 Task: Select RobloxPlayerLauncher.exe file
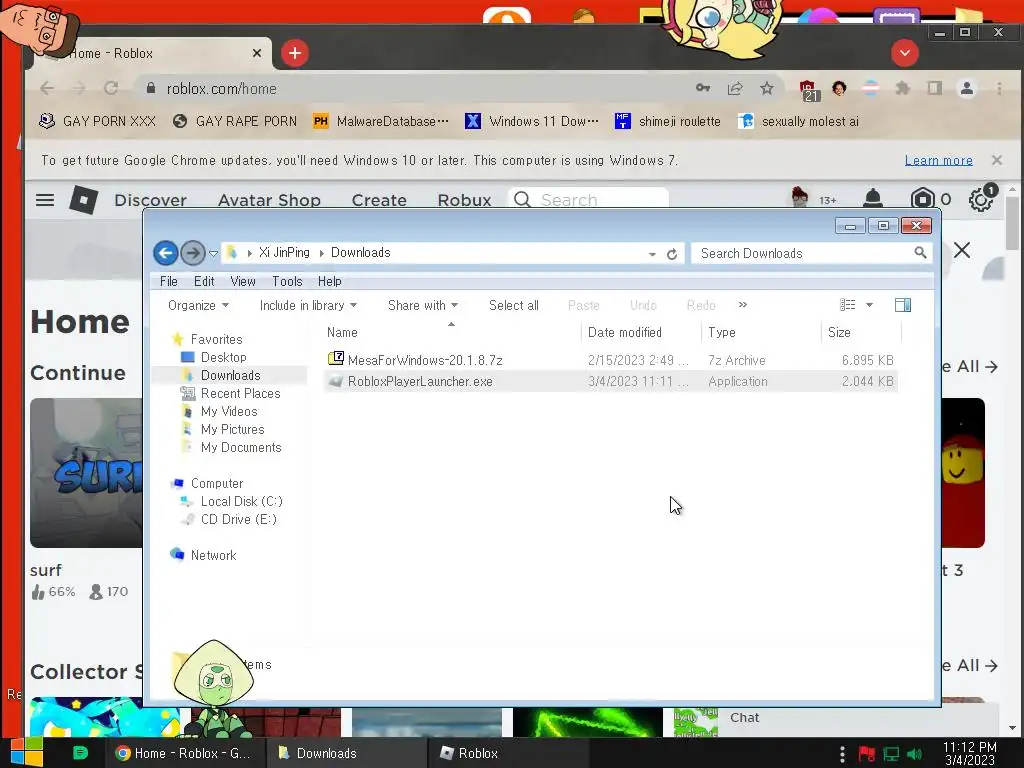point(610,381)
